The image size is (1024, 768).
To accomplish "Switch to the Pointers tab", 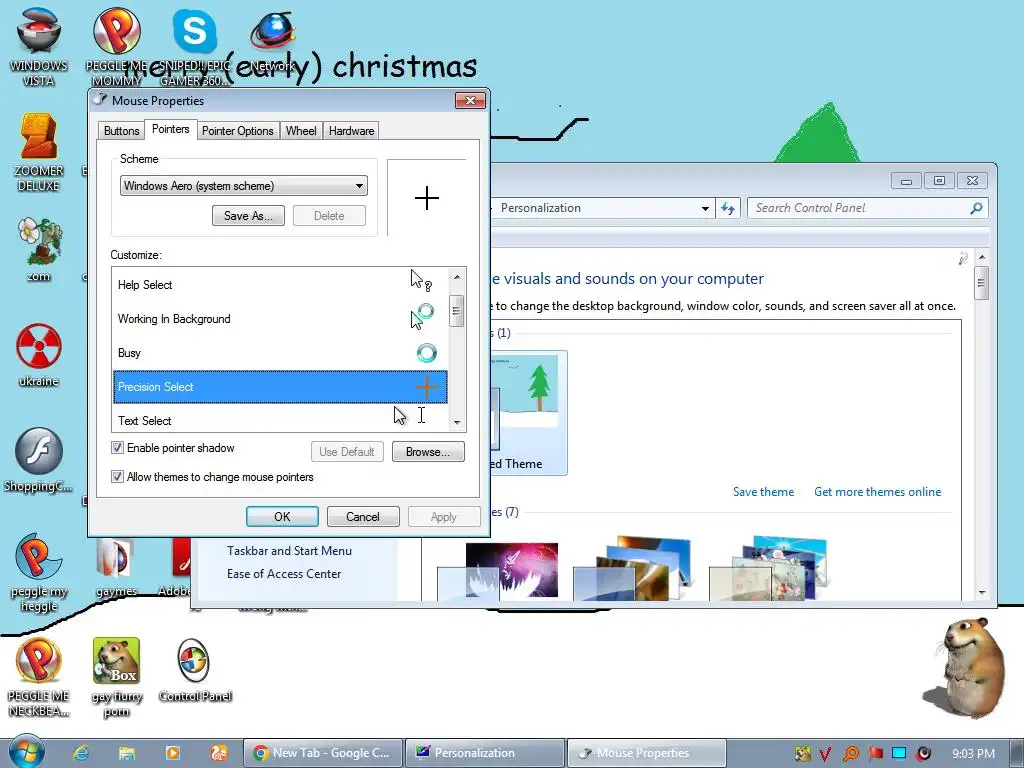I will pyautogui.click(x=170, y=129).
